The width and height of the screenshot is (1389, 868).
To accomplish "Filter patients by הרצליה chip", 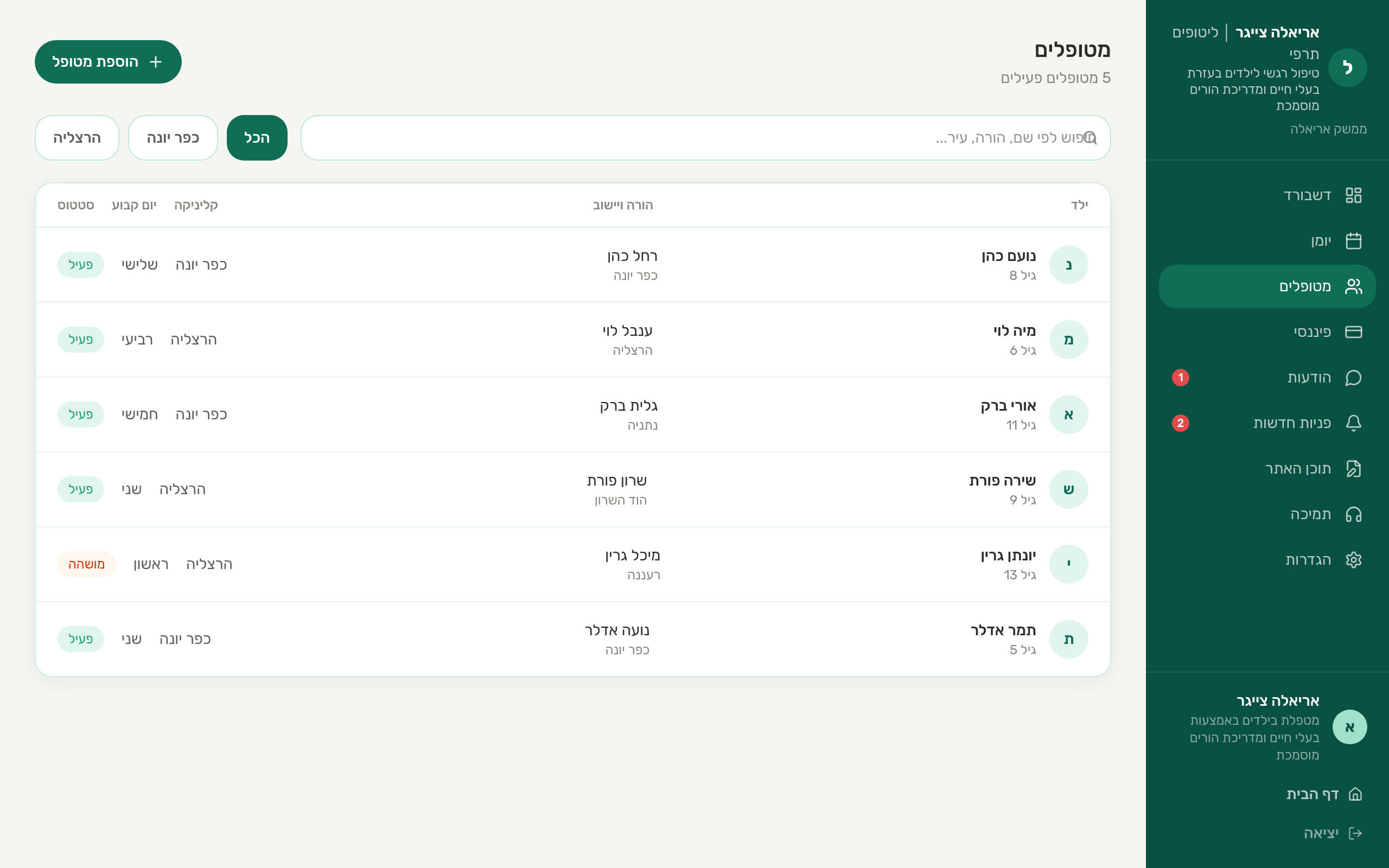I will coord(77,138).
